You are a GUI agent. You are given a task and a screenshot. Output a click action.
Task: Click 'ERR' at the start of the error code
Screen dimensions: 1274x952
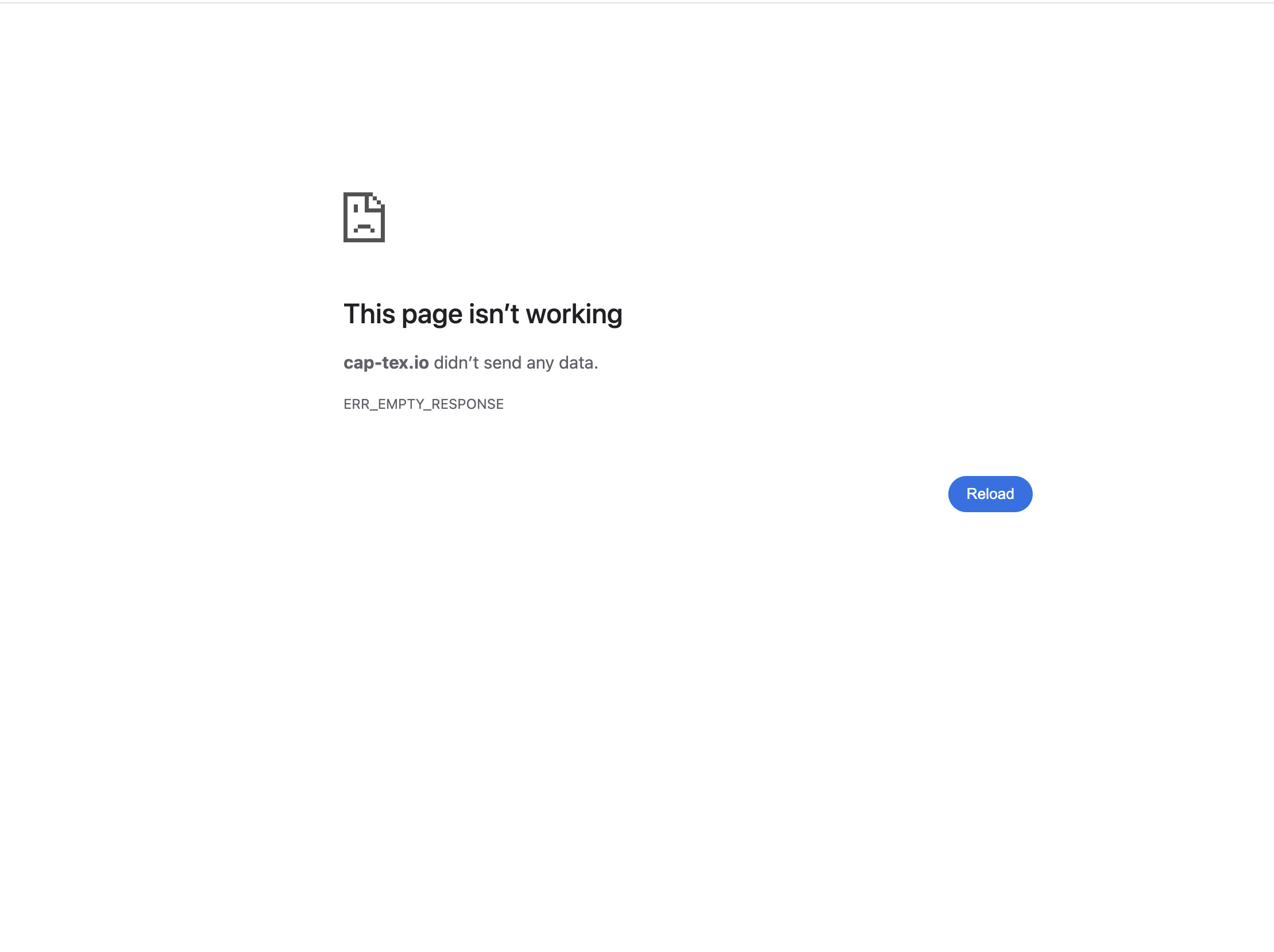pos(357,404)
